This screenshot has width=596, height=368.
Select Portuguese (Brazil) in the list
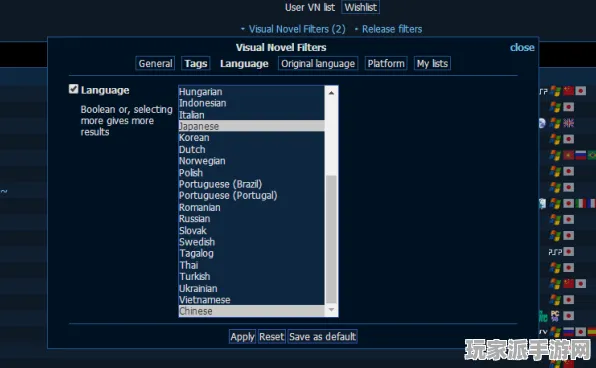coord(252,184)
